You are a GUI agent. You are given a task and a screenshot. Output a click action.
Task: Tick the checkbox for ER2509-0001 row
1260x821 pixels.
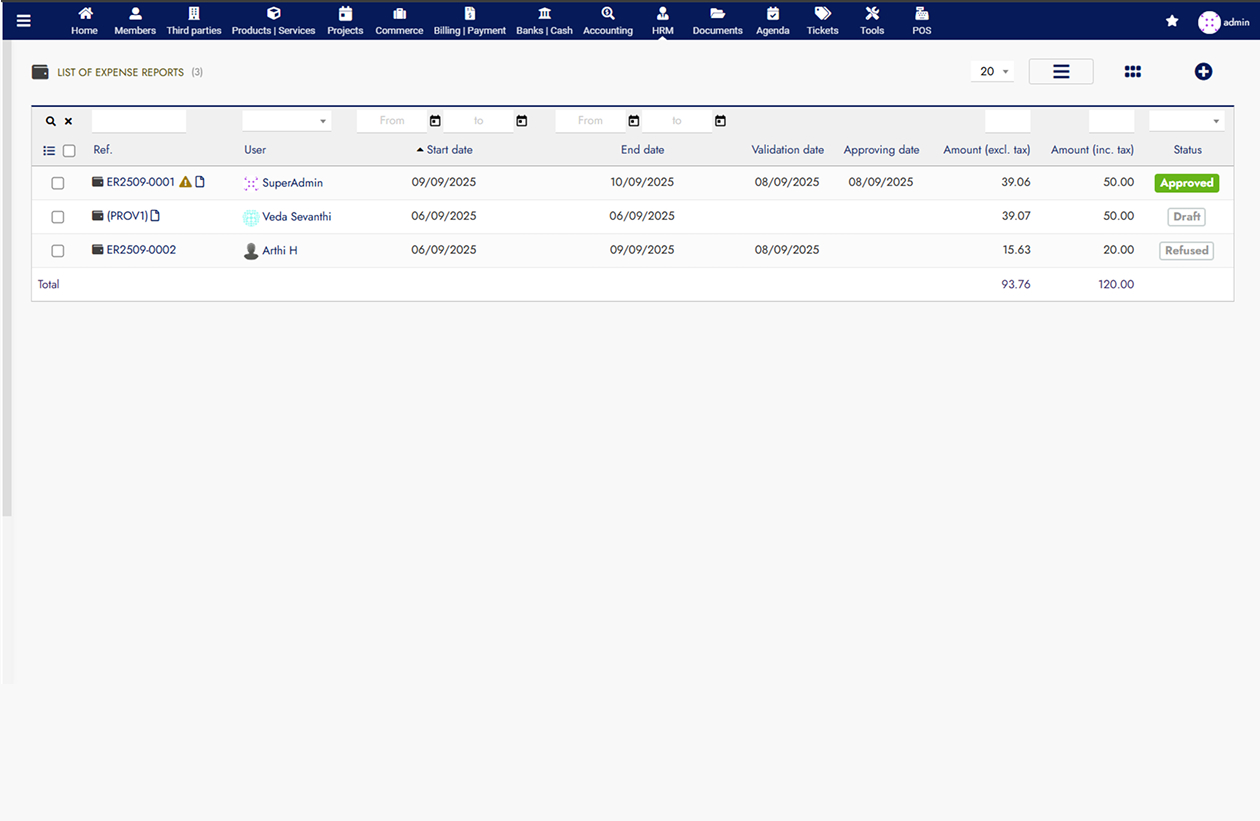(x=58, y=183)
